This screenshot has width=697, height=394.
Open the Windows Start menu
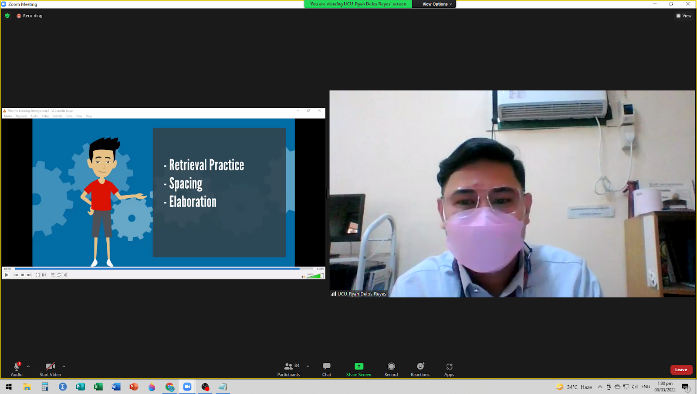click(x=8, y=387)
